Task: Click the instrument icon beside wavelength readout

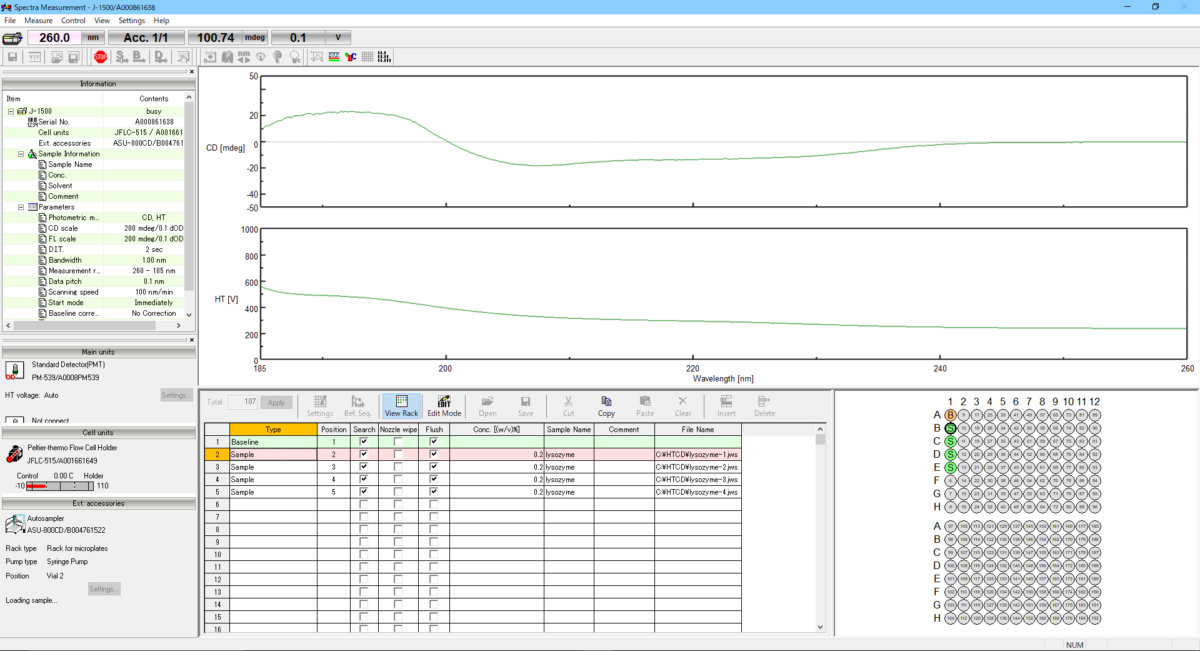Action: point(12,38)
